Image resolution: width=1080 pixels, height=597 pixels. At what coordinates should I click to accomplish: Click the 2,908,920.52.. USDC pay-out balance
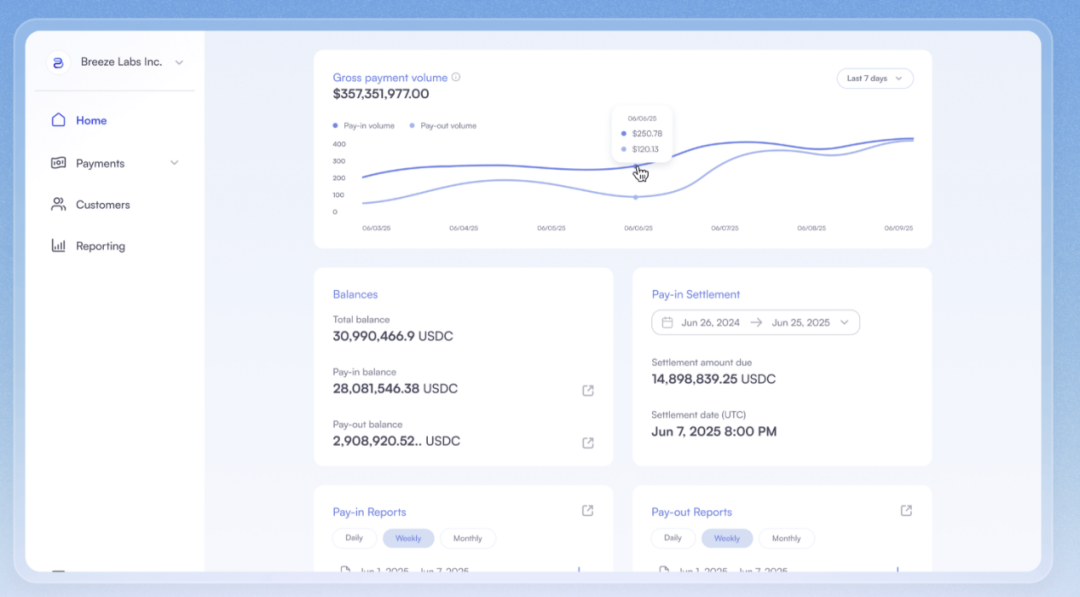coord(396,441)
